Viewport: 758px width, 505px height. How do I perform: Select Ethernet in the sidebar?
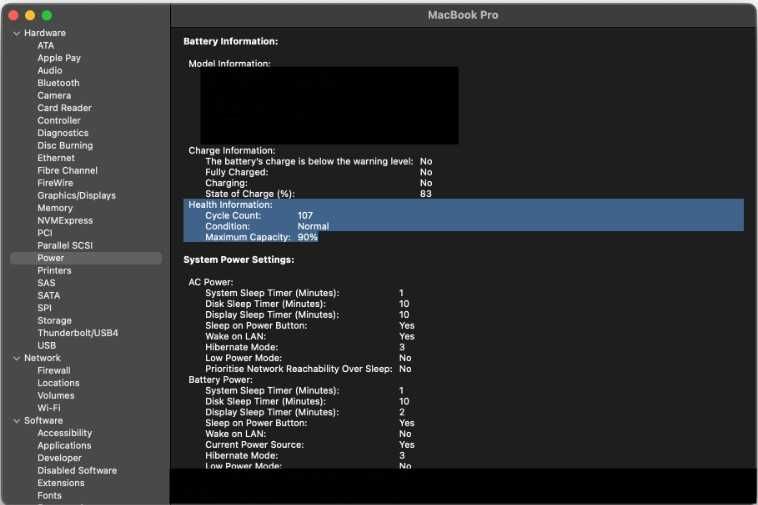56,158
